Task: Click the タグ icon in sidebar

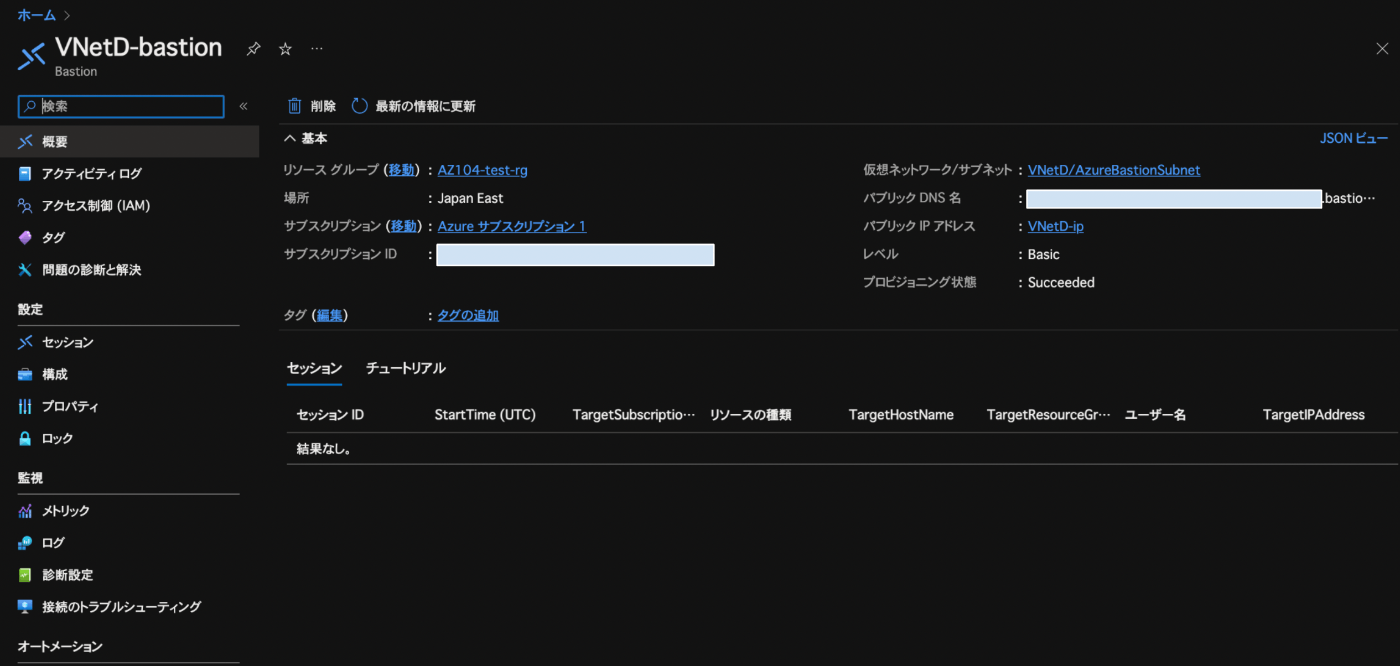Action: click(x=25, y=238)
